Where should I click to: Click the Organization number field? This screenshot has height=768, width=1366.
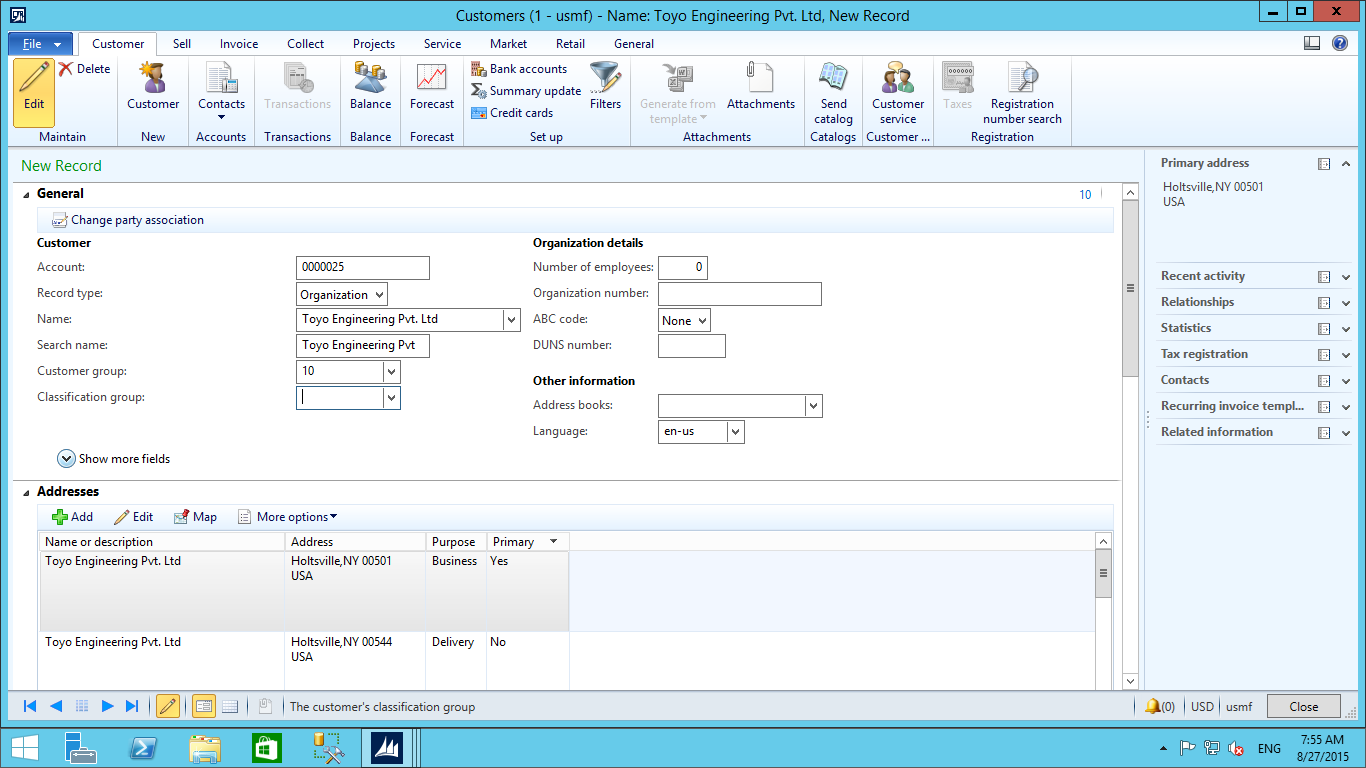pos(740,294)
